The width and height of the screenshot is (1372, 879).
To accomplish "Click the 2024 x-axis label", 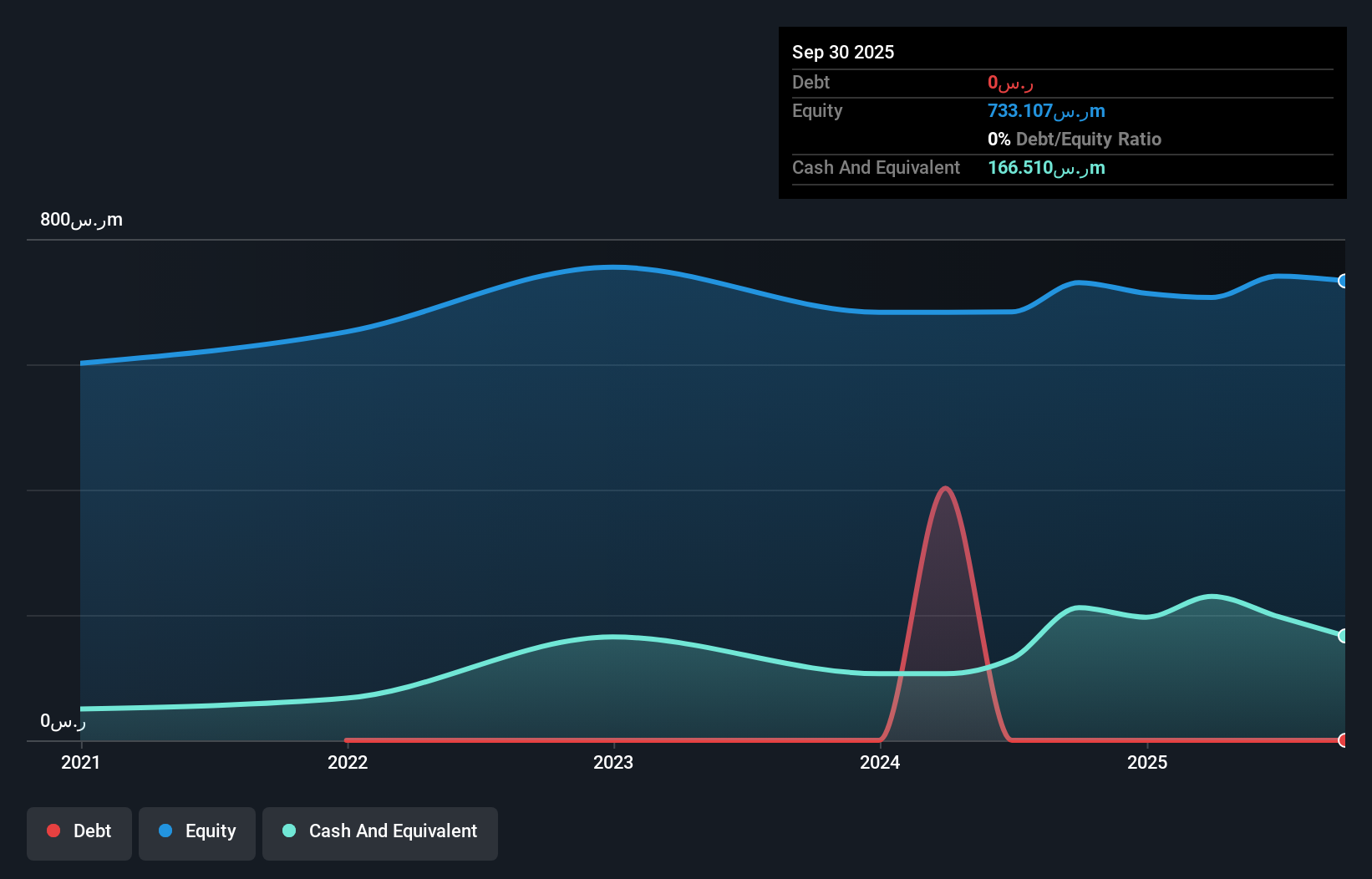I will [880, 762].
